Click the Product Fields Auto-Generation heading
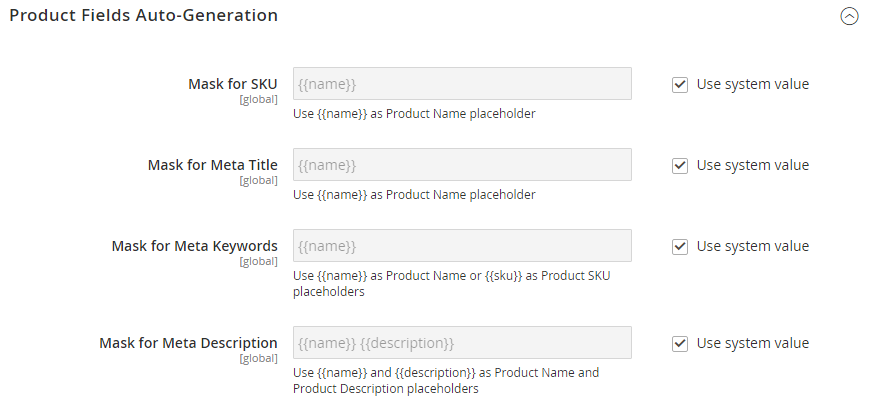Viewport: 871px width, 407px height. [144, 16]
